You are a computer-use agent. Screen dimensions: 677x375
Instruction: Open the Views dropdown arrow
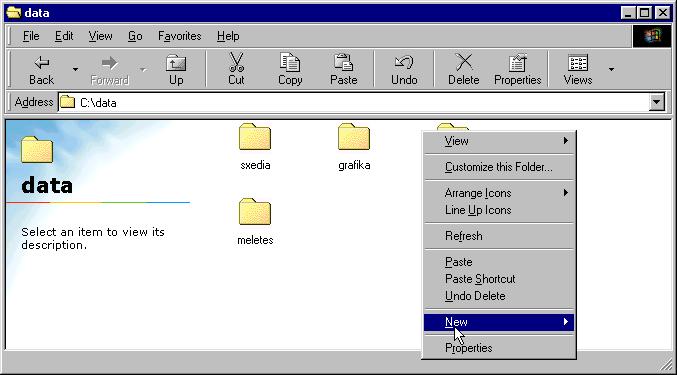[x=611, y=69]
